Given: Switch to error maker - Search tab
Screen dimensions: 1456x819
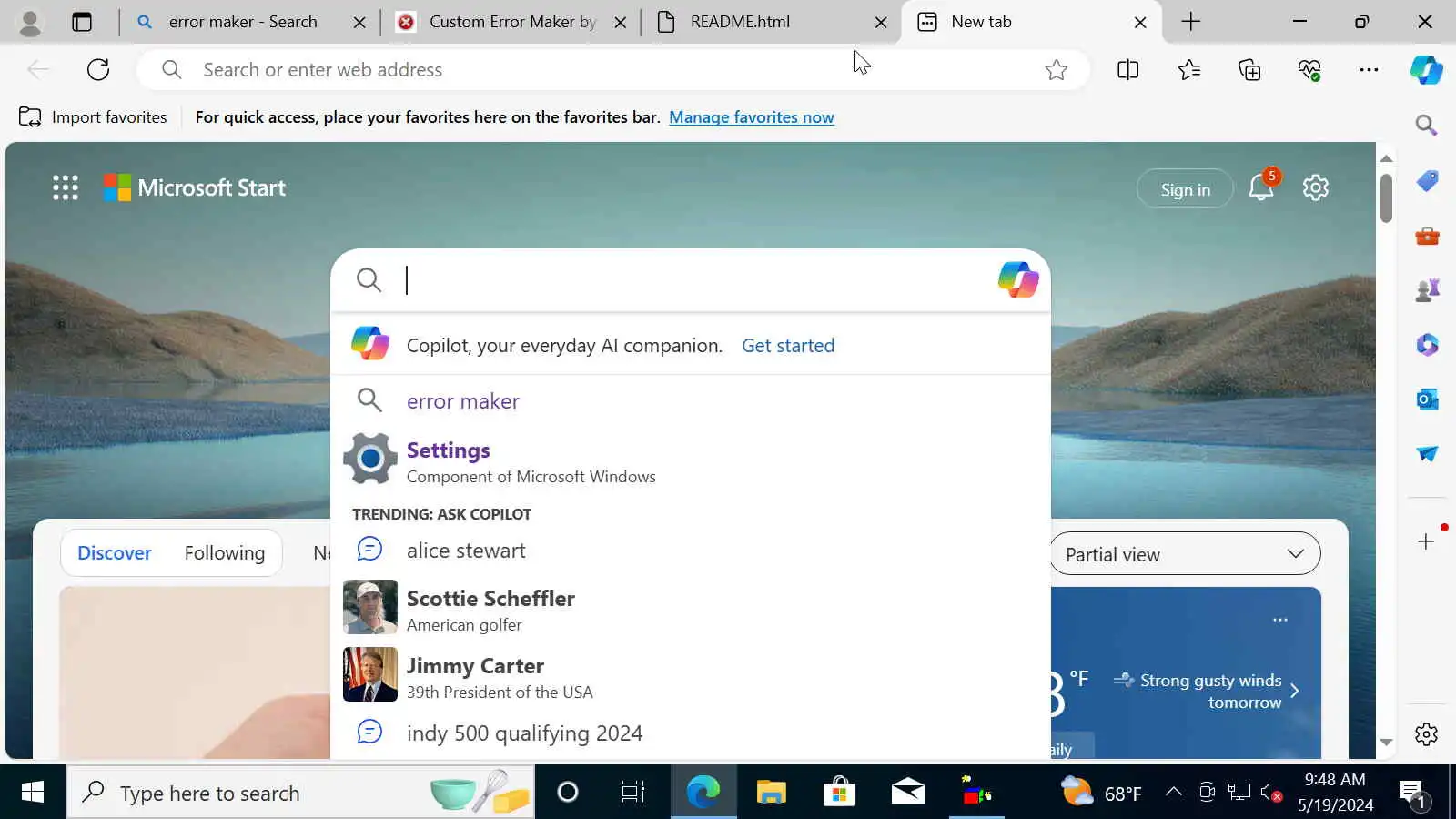Looking at the screenshot, I should pyautogui.click(x=242, y=22).
